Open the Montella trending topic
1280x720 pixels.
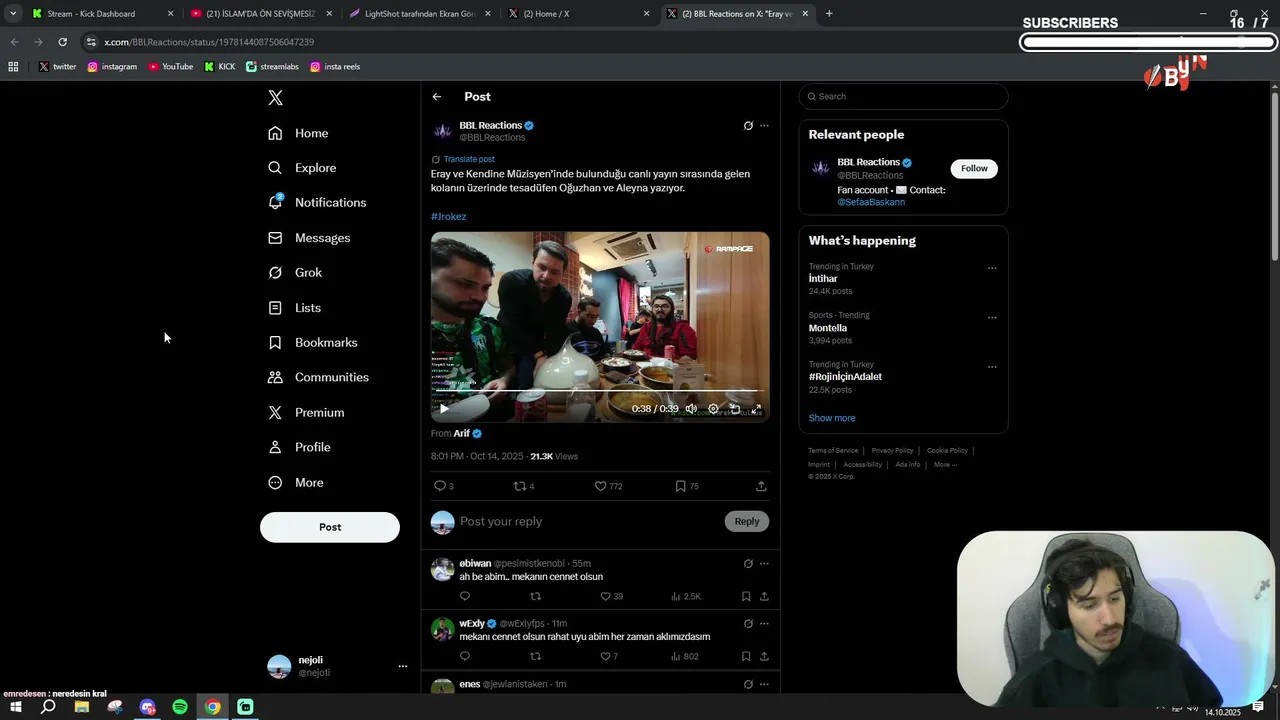click(x=828, y=328)
